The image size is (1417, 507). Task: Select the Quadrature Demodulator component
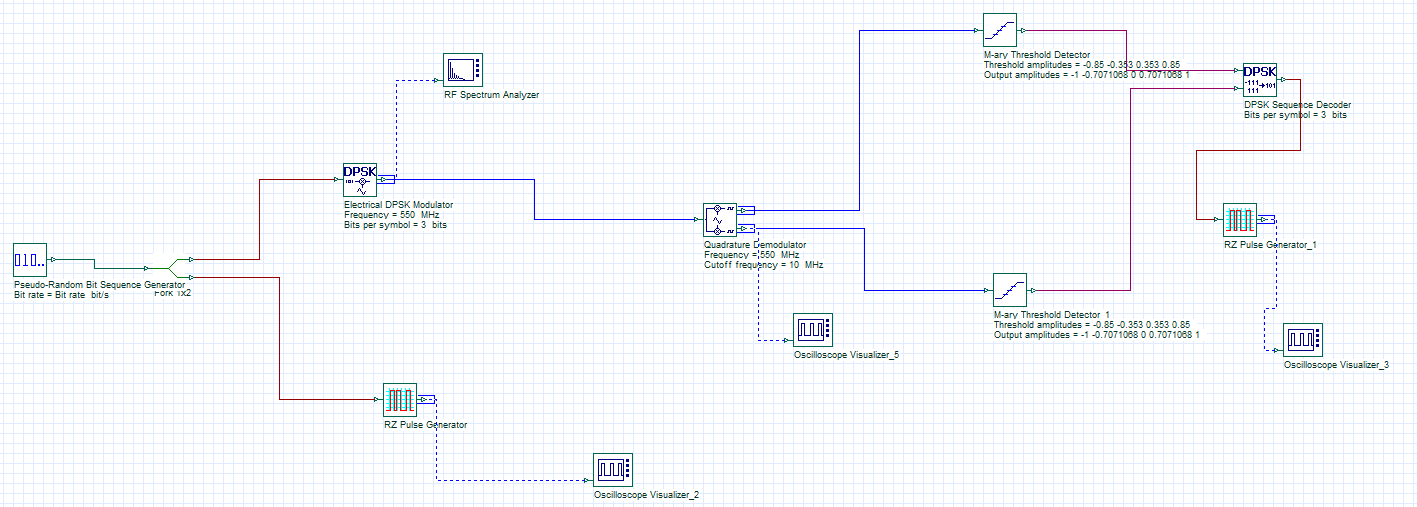tap(719, 219)
